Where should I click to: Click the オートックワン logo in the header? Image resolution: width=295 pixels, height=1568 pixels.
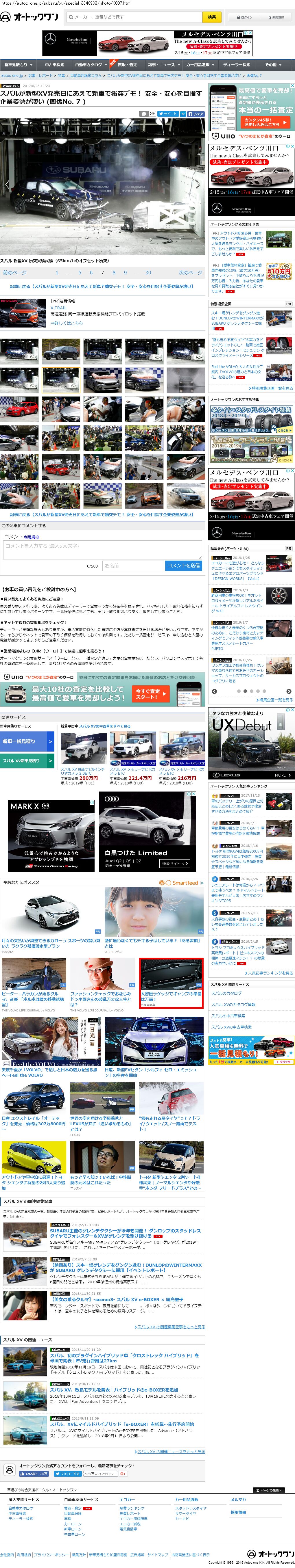pyautogui.click(x=30, y=17)
